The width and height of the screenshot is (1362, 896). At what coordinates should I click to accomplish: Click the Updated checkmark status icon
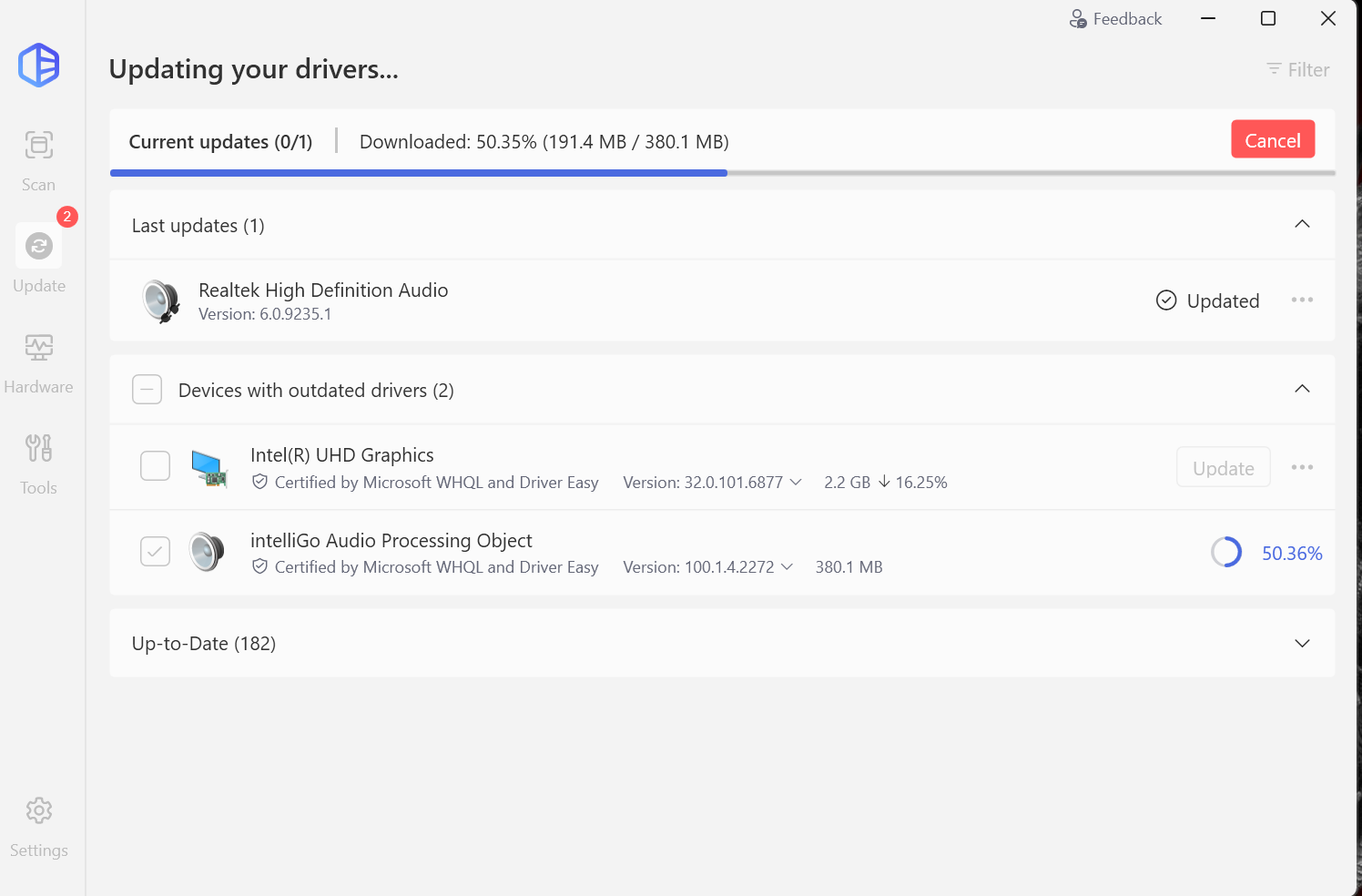click(1166, 300)
